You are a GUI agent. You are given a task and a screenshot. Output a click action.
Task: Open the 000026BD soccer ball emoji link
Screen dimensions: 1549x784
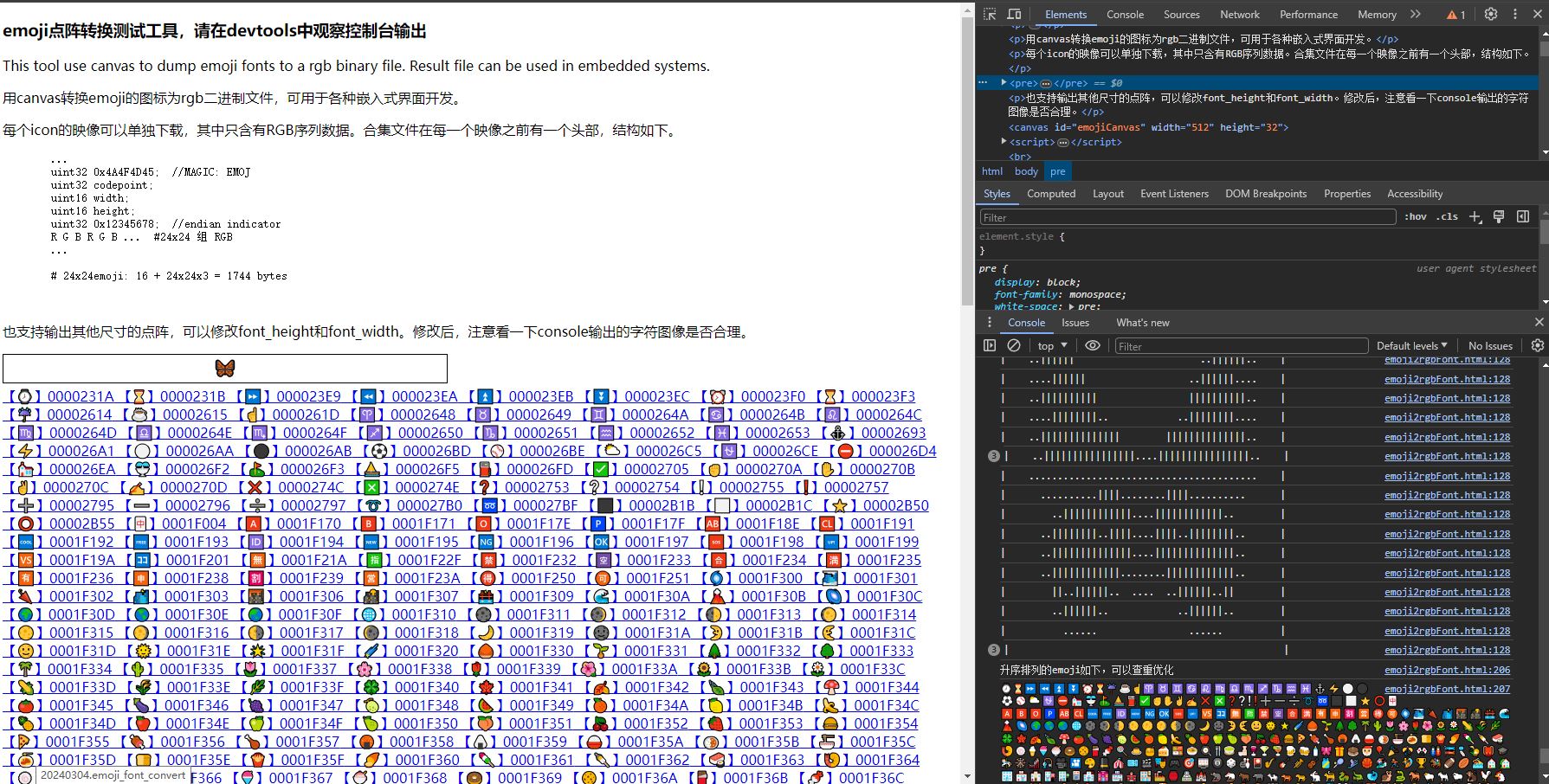click(x=416, y=451)
